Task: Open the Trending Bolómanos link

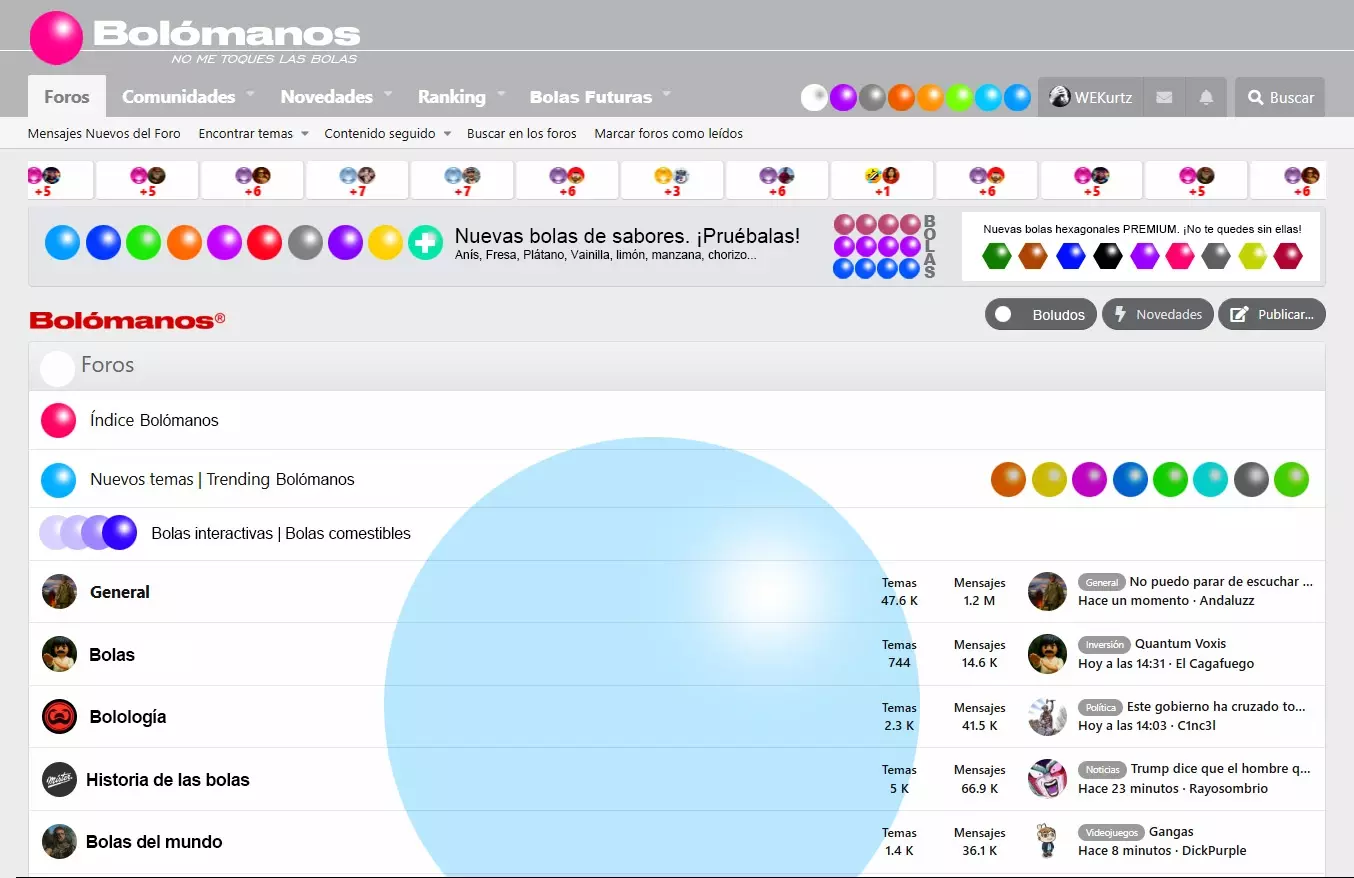Action: pos(281,479)
